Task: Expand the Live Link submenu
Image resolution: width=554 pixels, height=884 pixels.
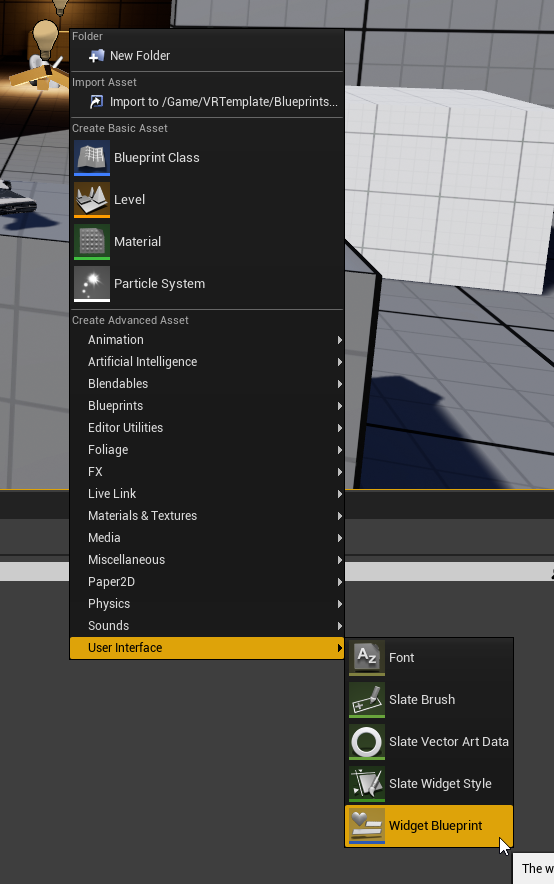Action: [207, 494]
